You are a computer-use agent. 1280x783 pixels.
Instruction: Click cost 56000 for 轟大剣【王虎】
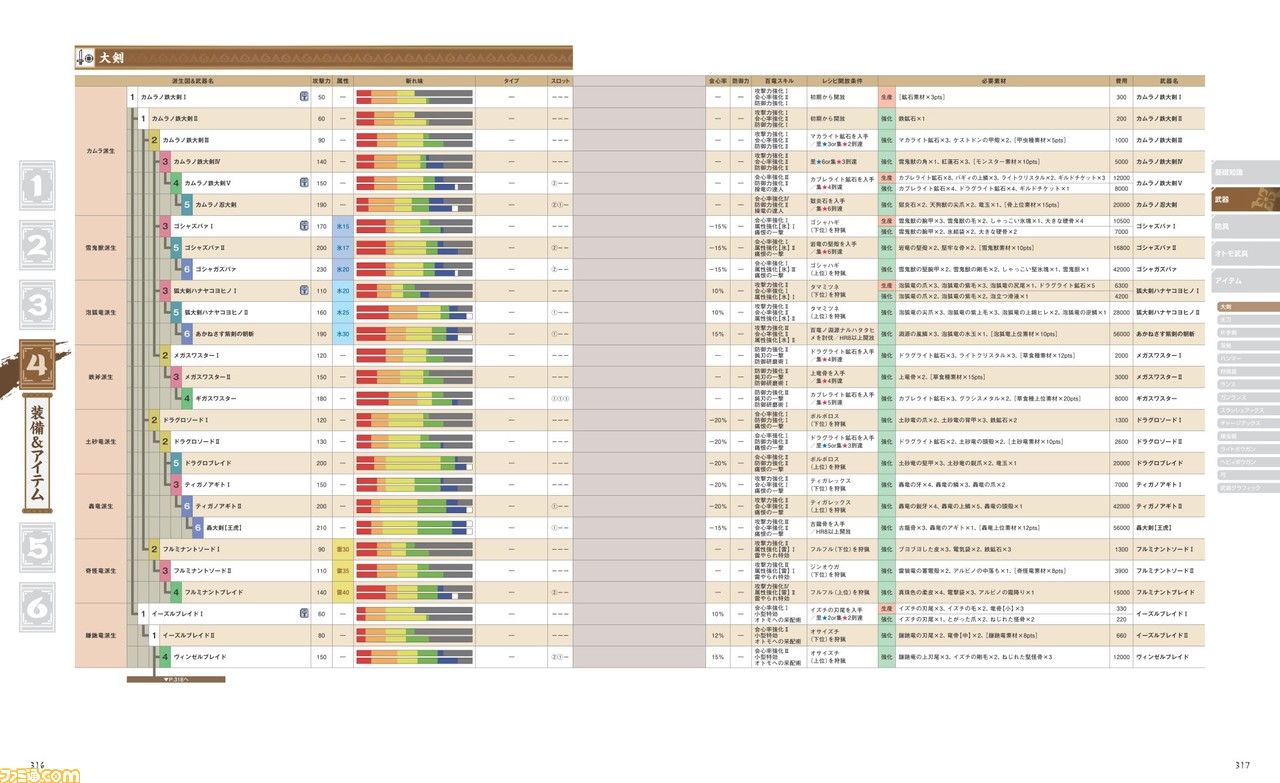[1120, 527]
